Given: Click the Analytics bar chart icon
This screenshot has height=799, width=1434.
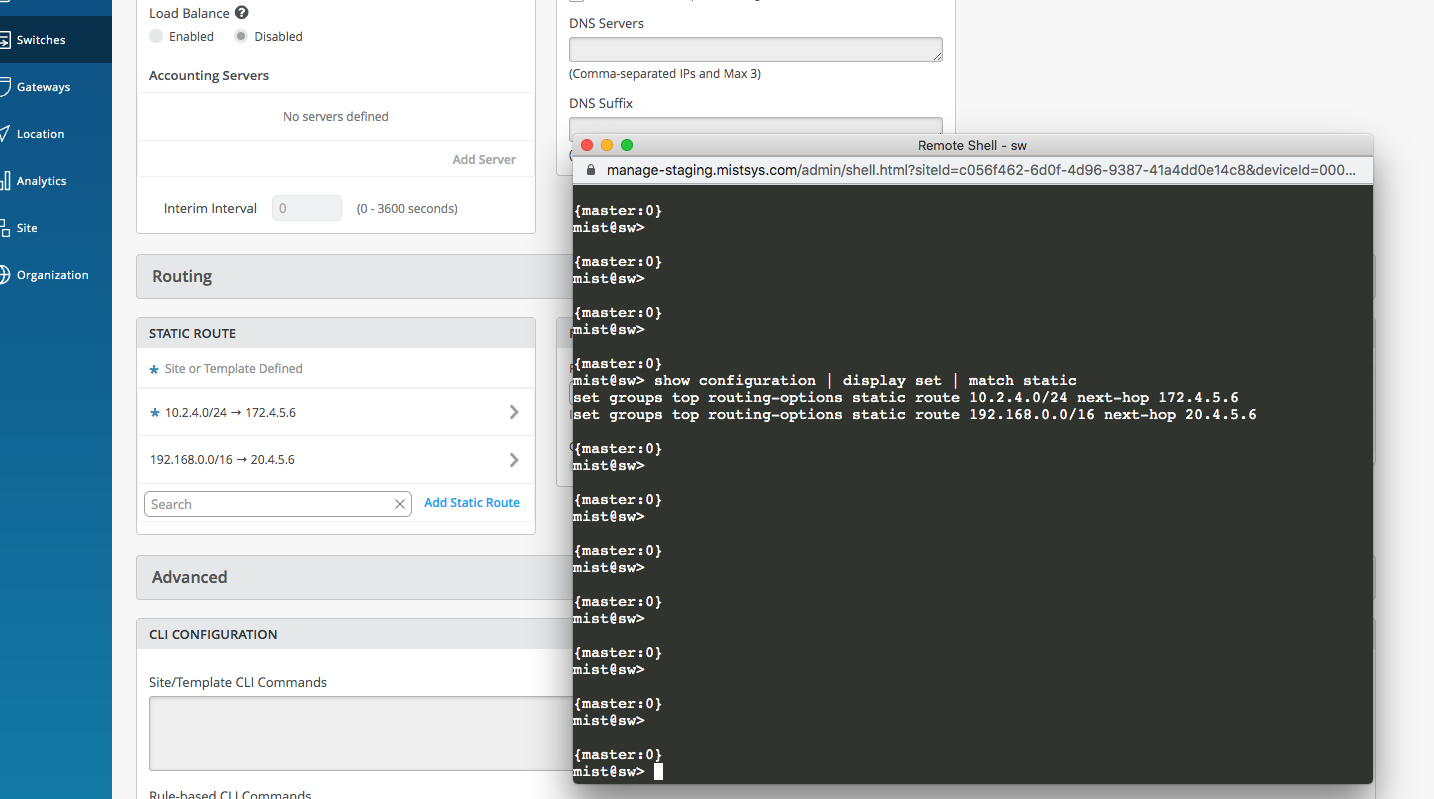Looking at the screenshot, I should pos(5,181).
